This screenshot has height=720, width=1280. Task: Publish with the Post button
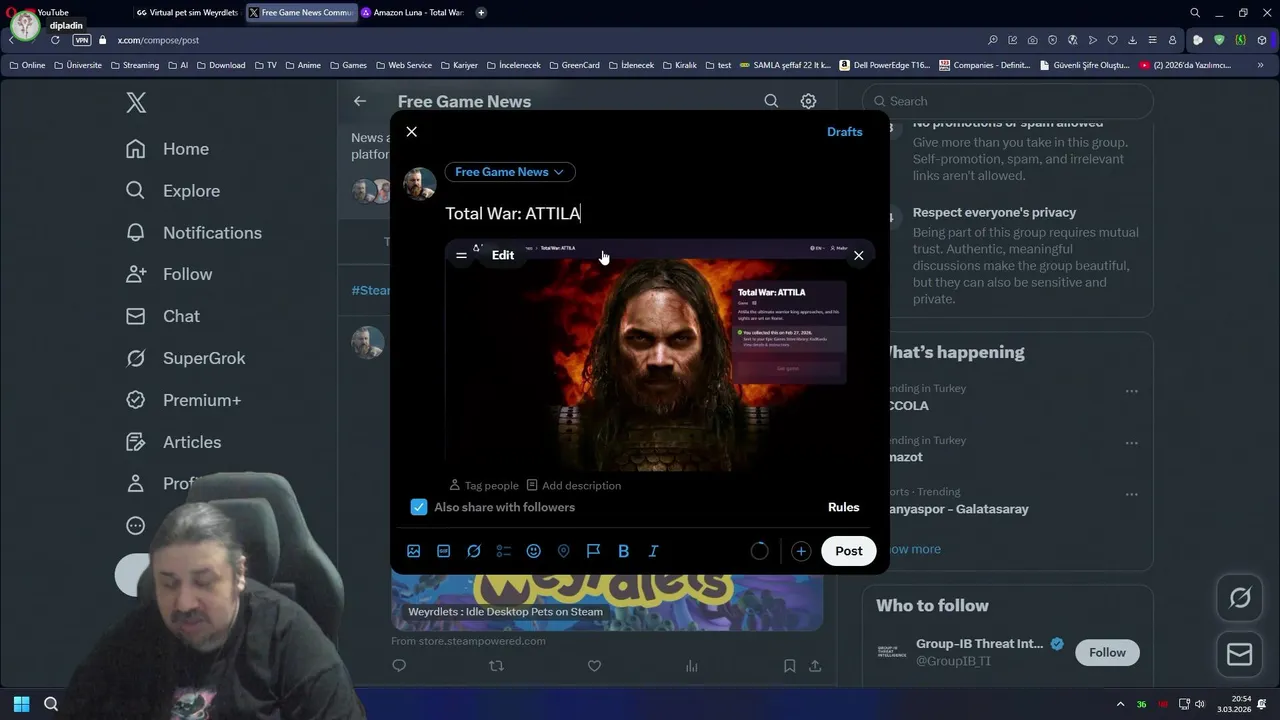849,551
